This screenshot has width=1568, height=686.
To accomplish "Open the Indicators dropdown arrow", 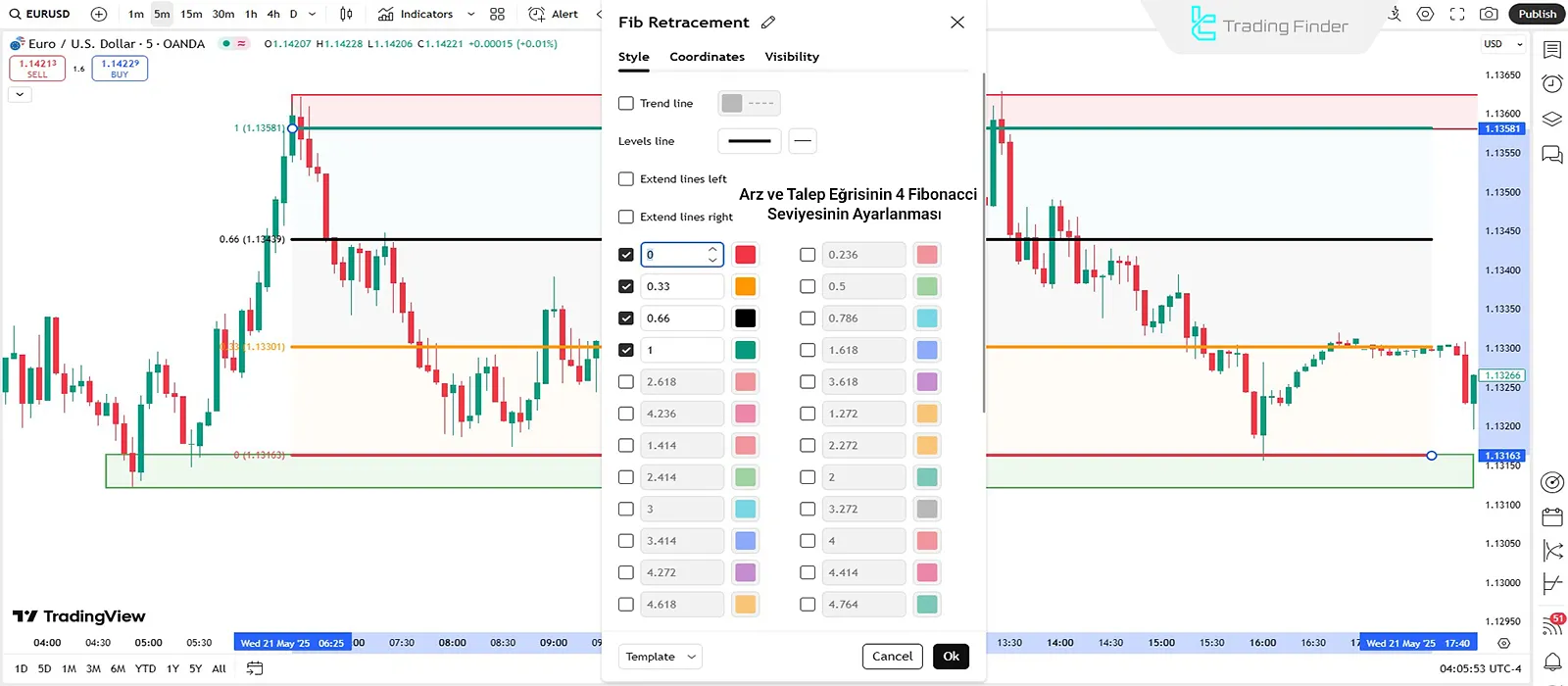I will [x=471, y=14].
